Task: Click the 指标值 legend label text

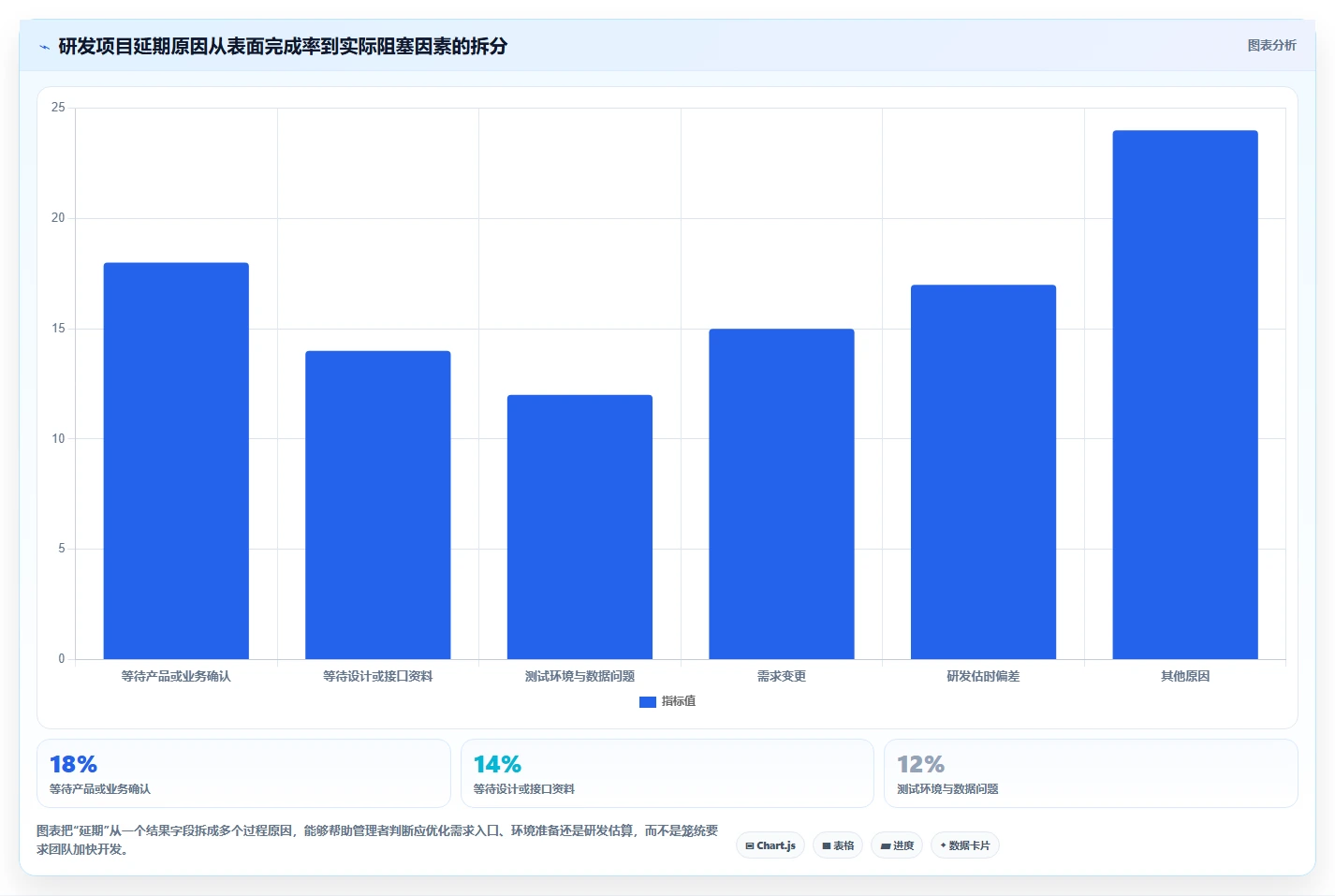Action: click(679, 701)
